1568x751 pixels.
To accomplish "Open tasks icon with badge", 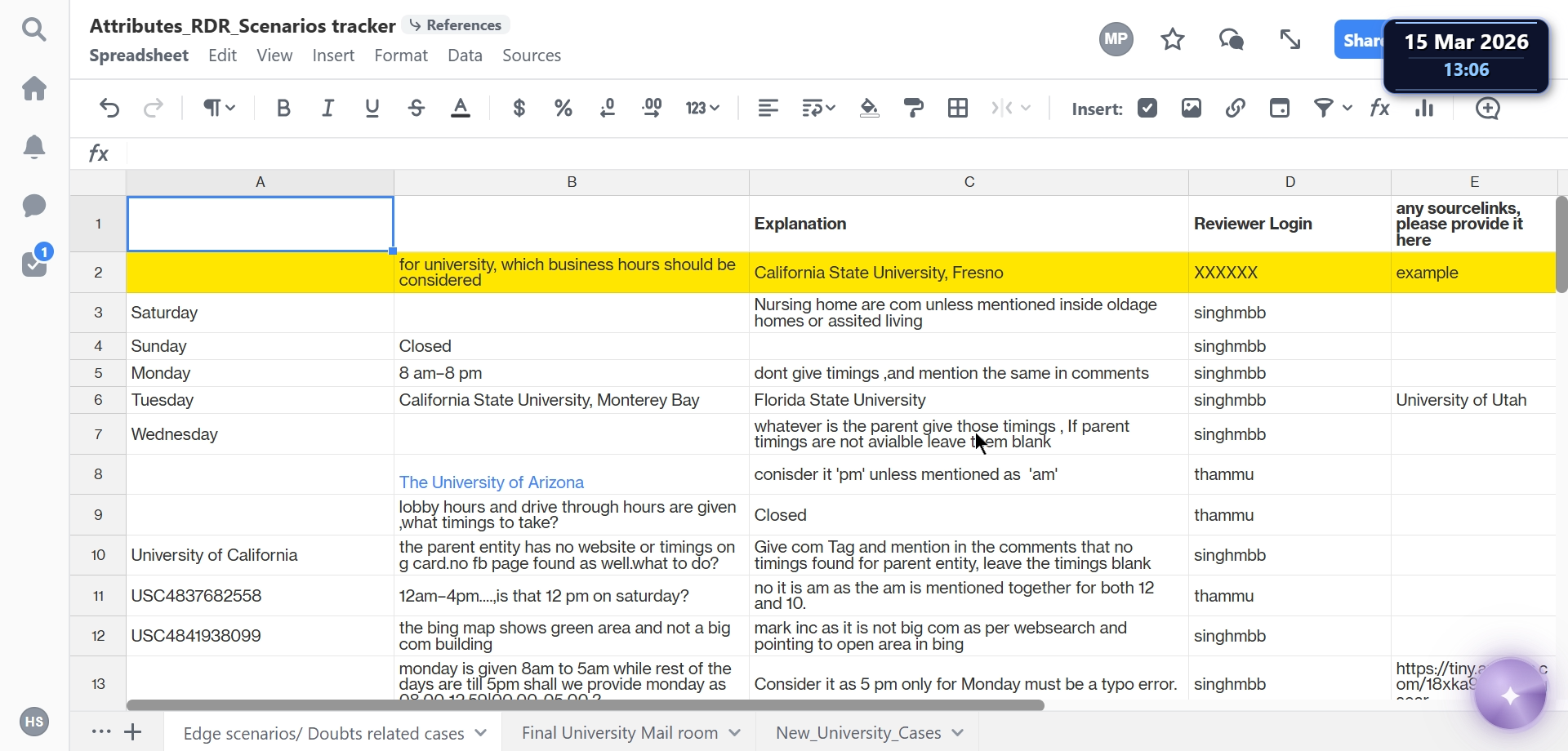I will 36,261.
